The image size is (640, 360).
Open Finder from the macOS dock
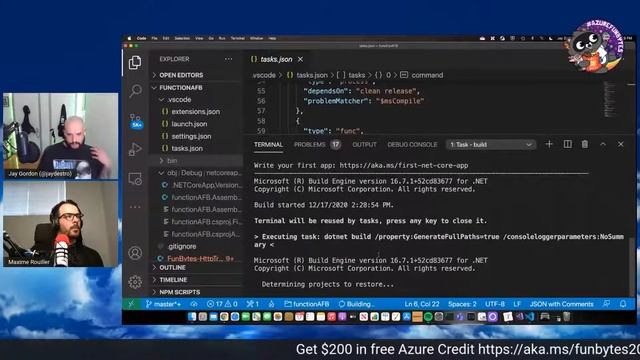click(192, 317)
